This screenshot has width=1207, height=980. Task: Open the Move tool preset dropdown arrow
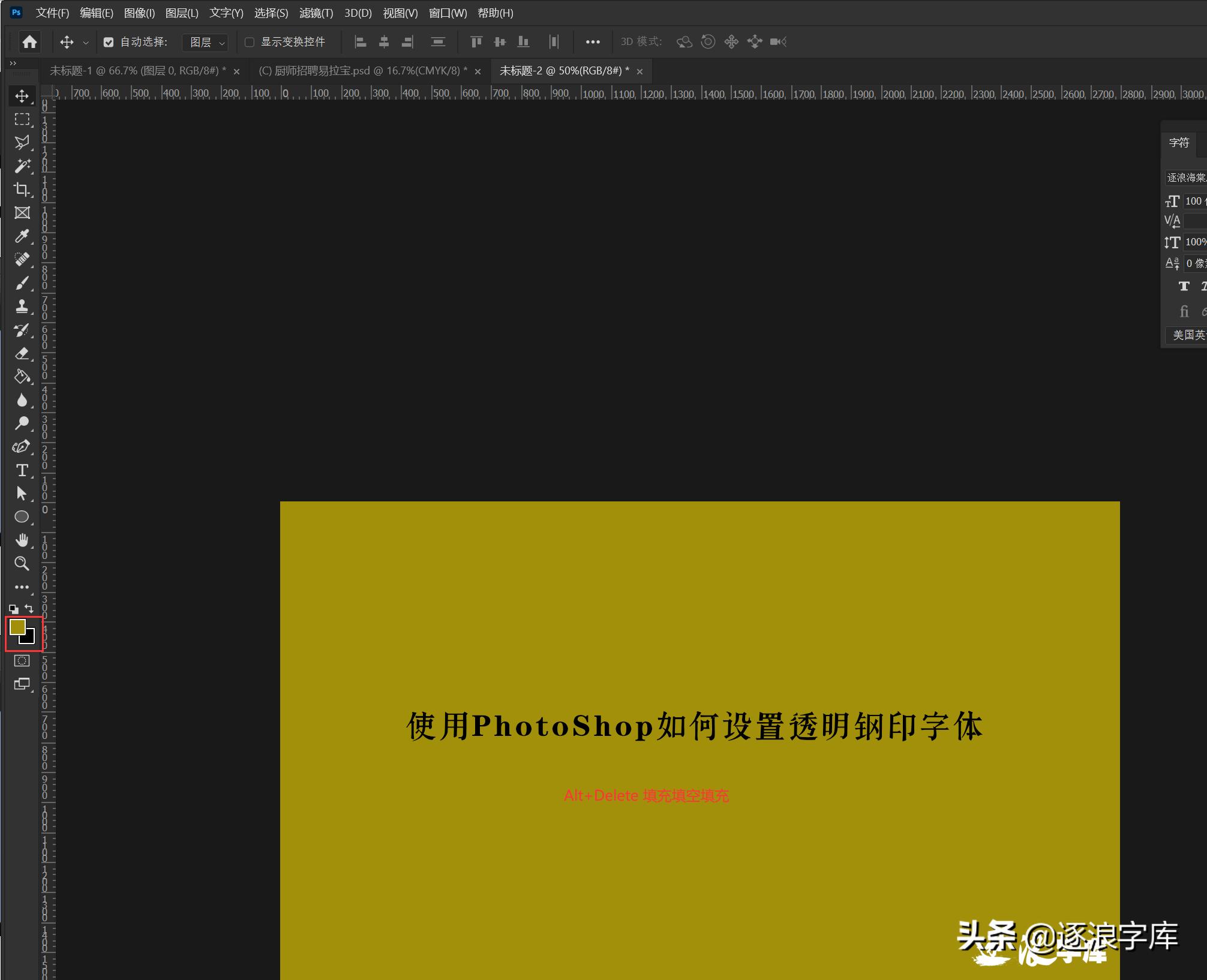pyautogui.click(x=86, y=42)
